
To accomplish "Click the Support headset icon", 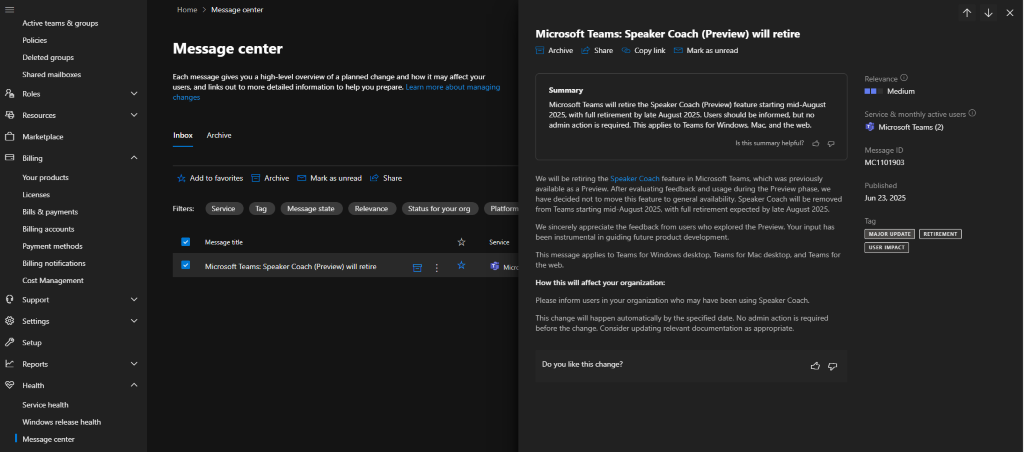I will tap(9, 300).
